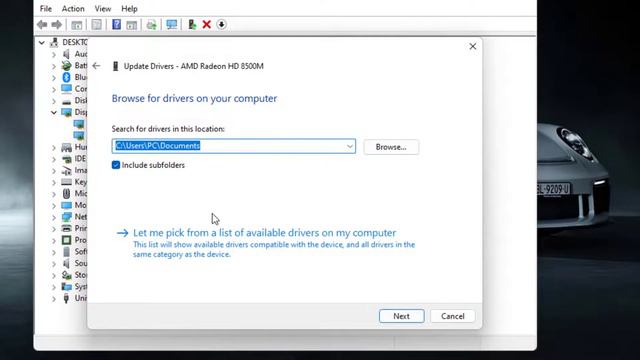Click the Cancel button

point(453,316)
